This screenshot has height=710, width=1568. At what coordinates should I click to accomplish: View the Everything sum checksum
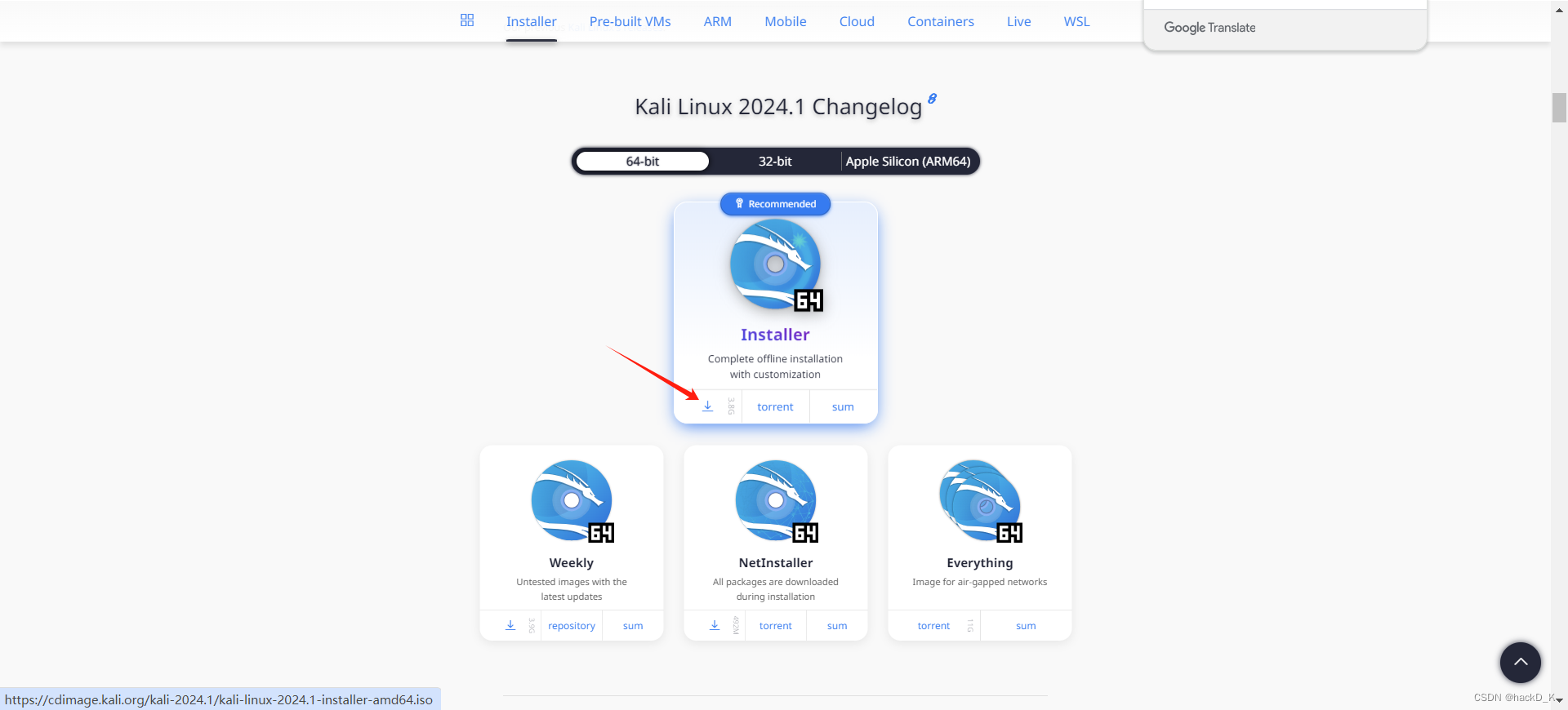point(1026,626)
